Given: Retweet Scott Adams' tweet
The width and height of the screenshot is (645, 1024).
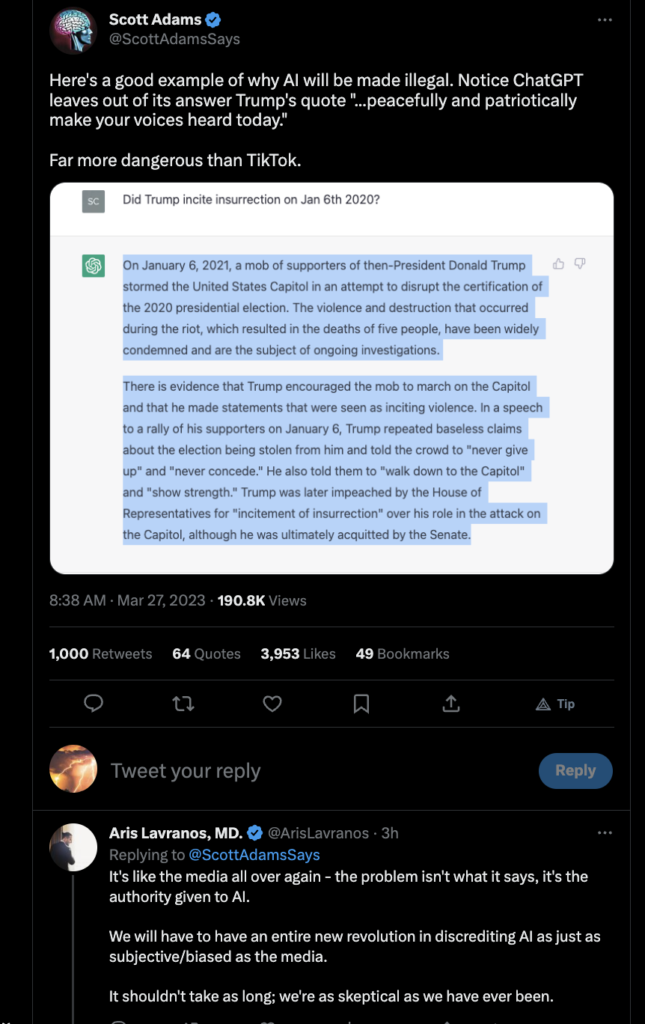Looking at the screenshot, I should (x=183, y=703).
